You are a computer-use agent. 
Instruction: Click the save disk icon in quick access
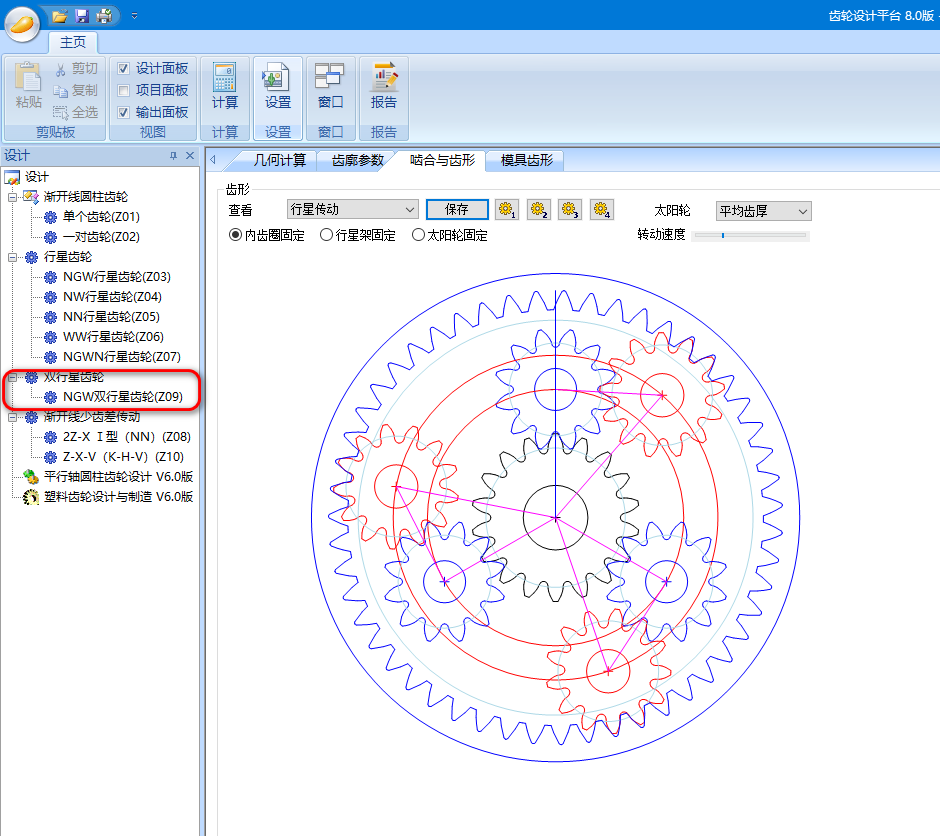pyautogui.click(x=82, y=16)
